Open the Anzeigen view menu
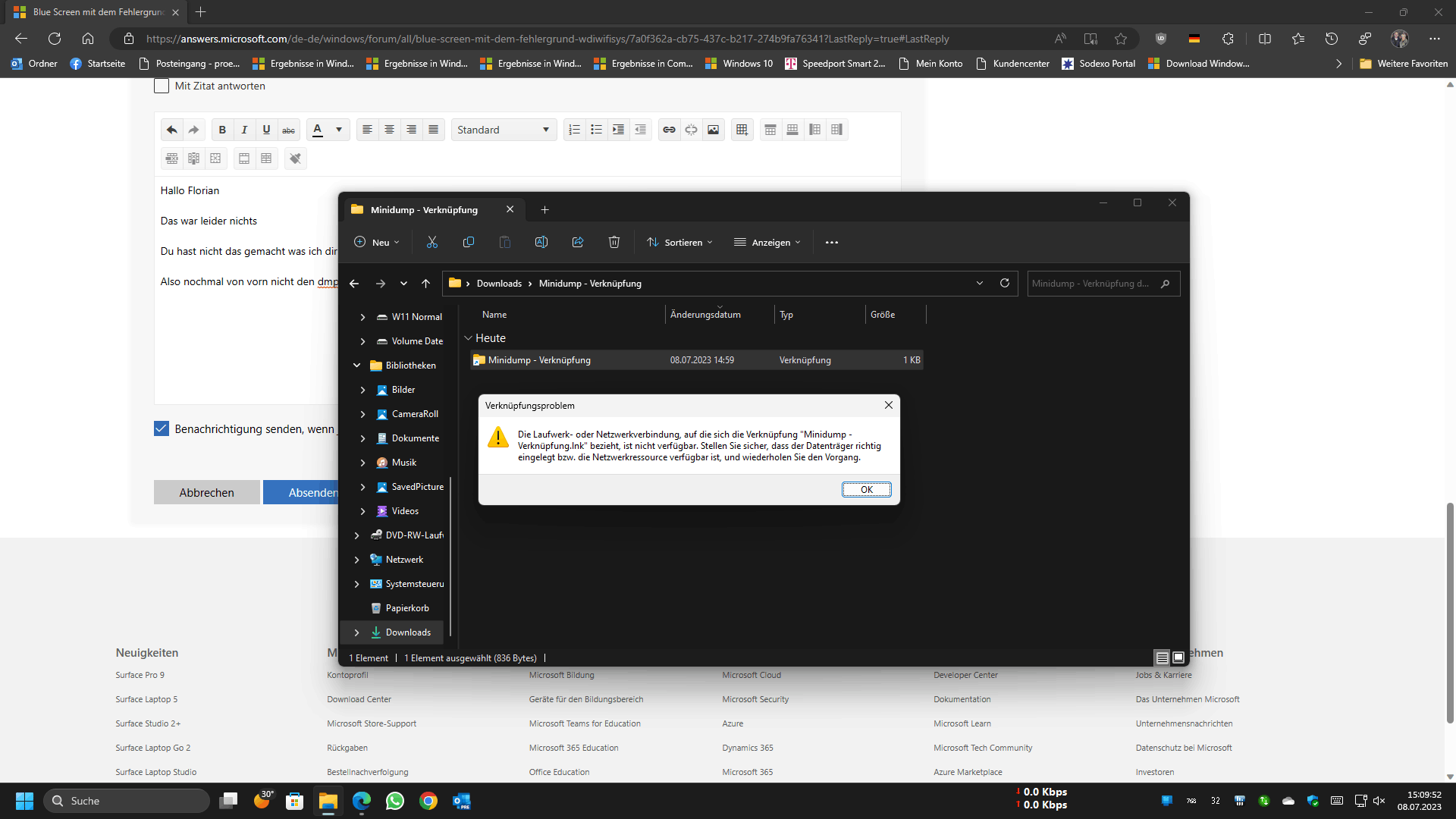The image size is (1456, 819). pos(767,242)
